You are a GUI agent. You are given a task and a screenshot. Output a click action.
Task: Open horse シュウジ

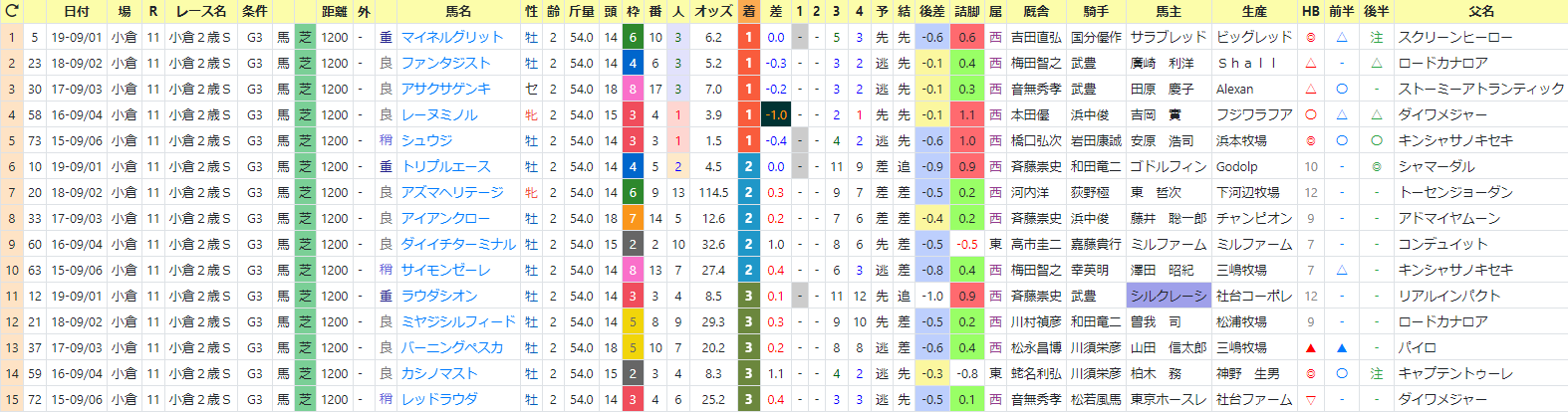[x=426, y=140]
